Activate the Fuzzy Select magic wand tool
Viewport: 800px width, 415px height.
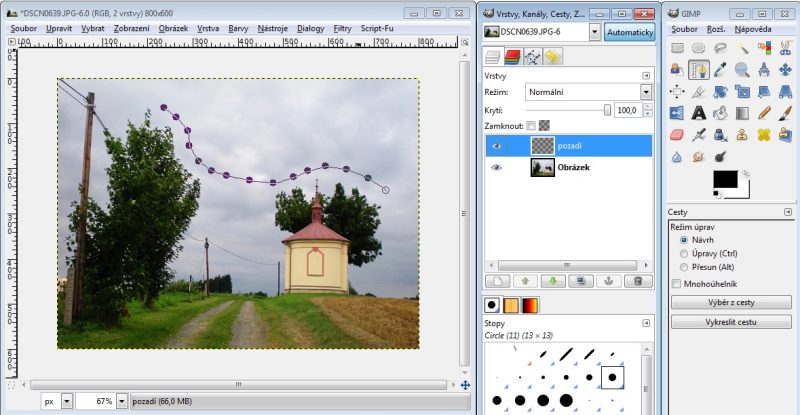pos(742,47)
